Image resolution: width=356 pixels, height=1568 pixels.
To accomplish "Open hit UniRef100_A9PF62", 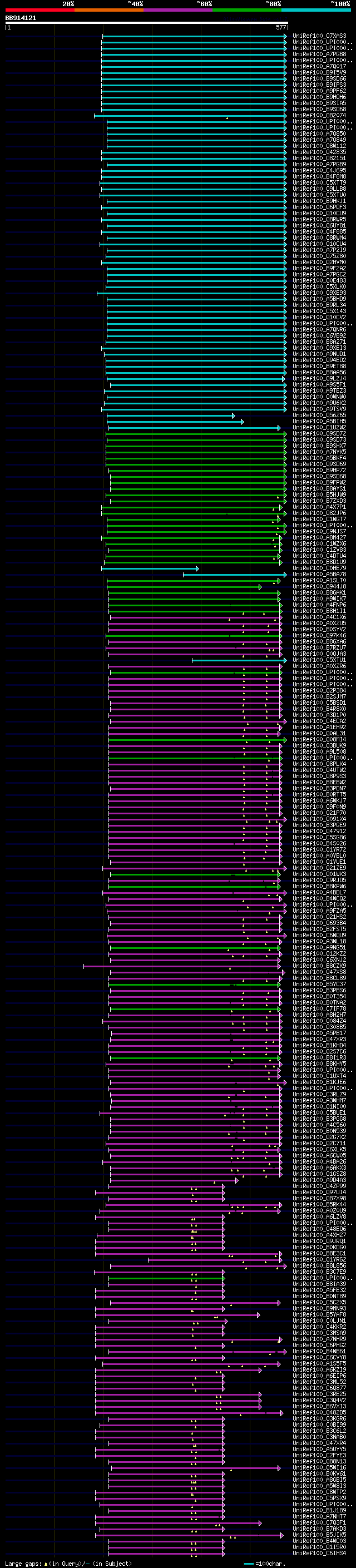I will [x=319, y=91].
